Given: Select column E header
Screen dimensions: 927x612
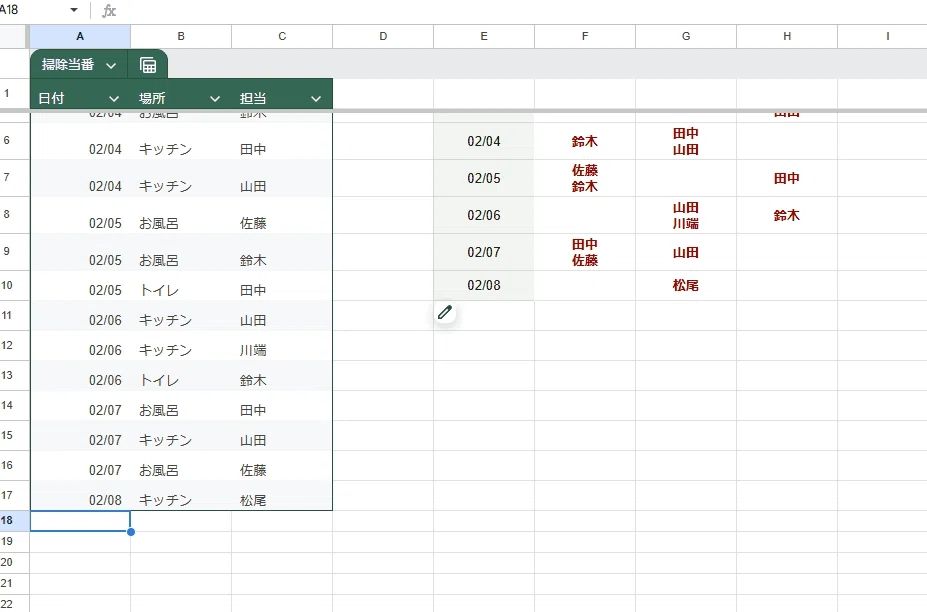Looking at the screenshot, I should pos(484,36).
